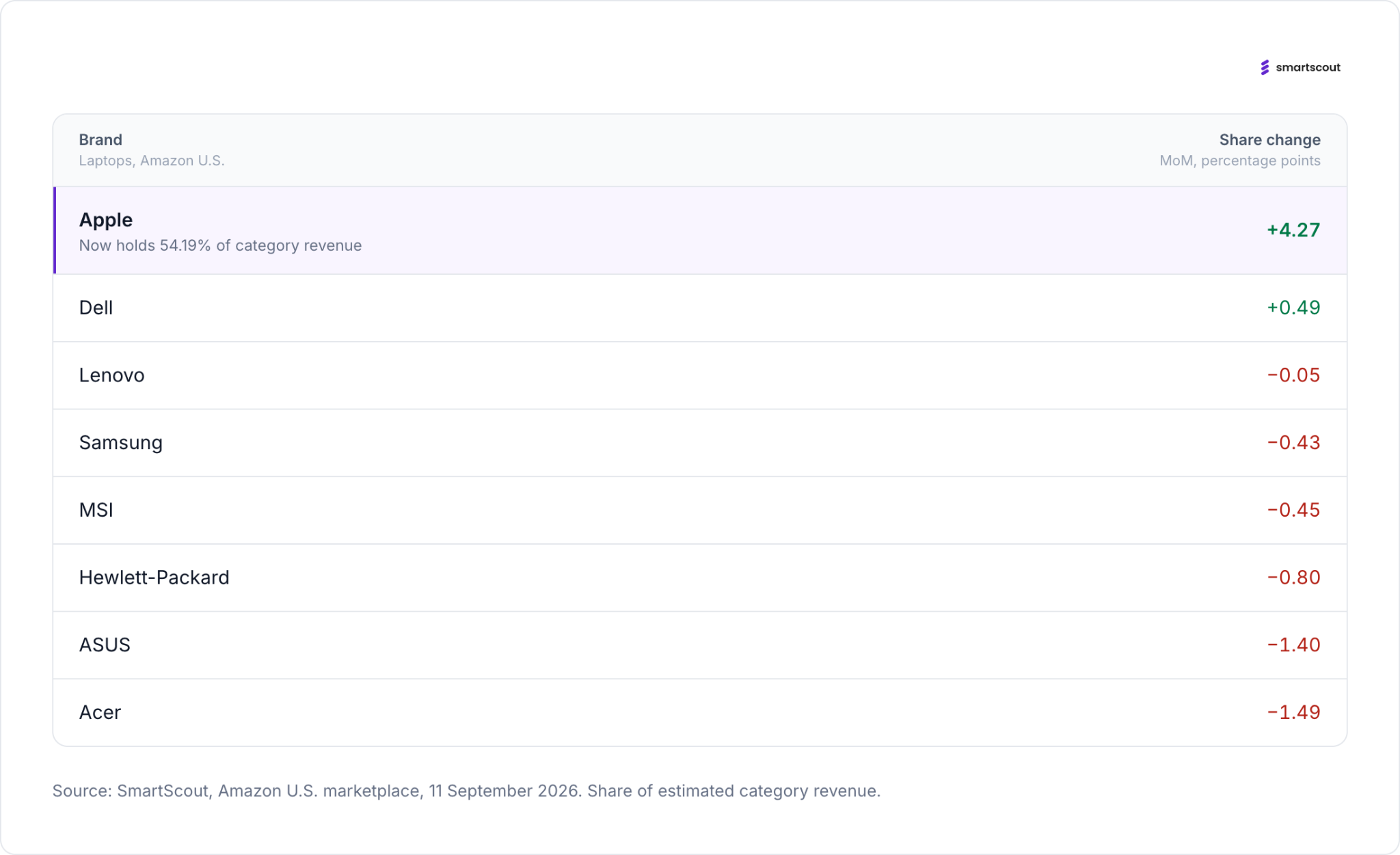Click Lenovo's −0.05 share change value
The width and height of the screenshot is (1400, 855).
coord(1293,375)
